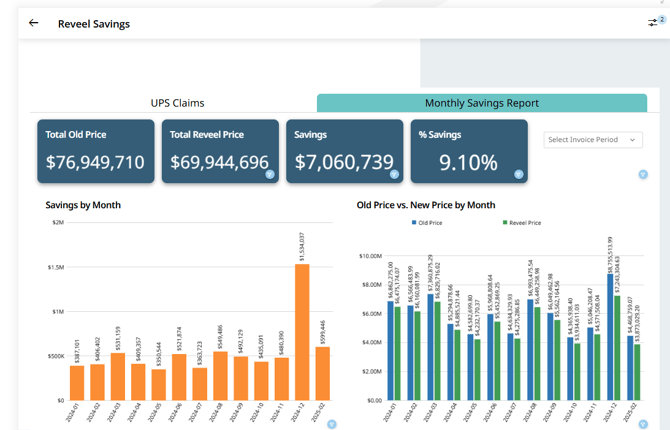This screenshot has width=670, height=430.
Task: Toggle Reveel Price series in chart legend
Action: [x=520, y=223]
